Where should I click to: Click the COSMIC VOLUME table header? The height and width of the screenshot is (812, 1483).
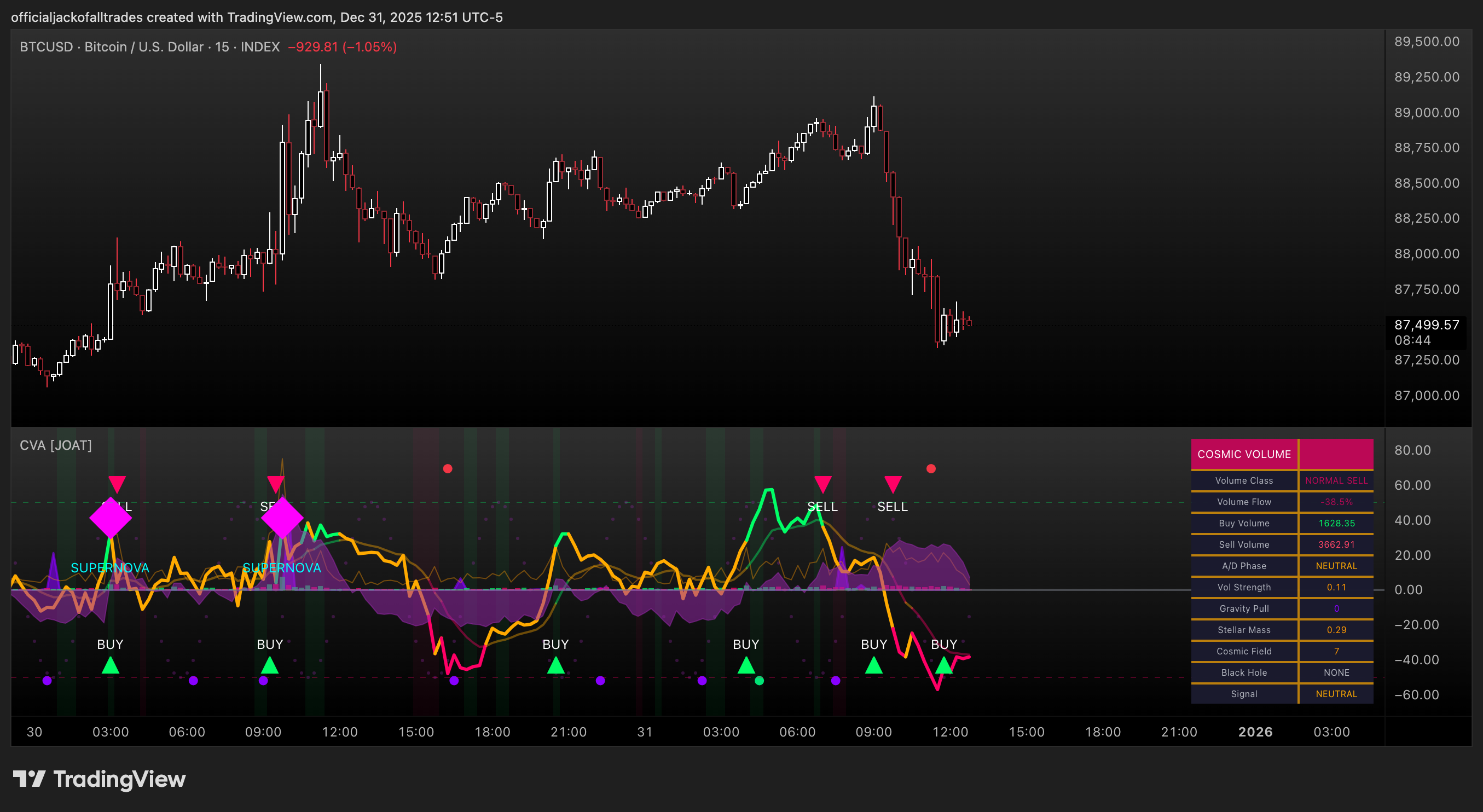(1244, 454)
